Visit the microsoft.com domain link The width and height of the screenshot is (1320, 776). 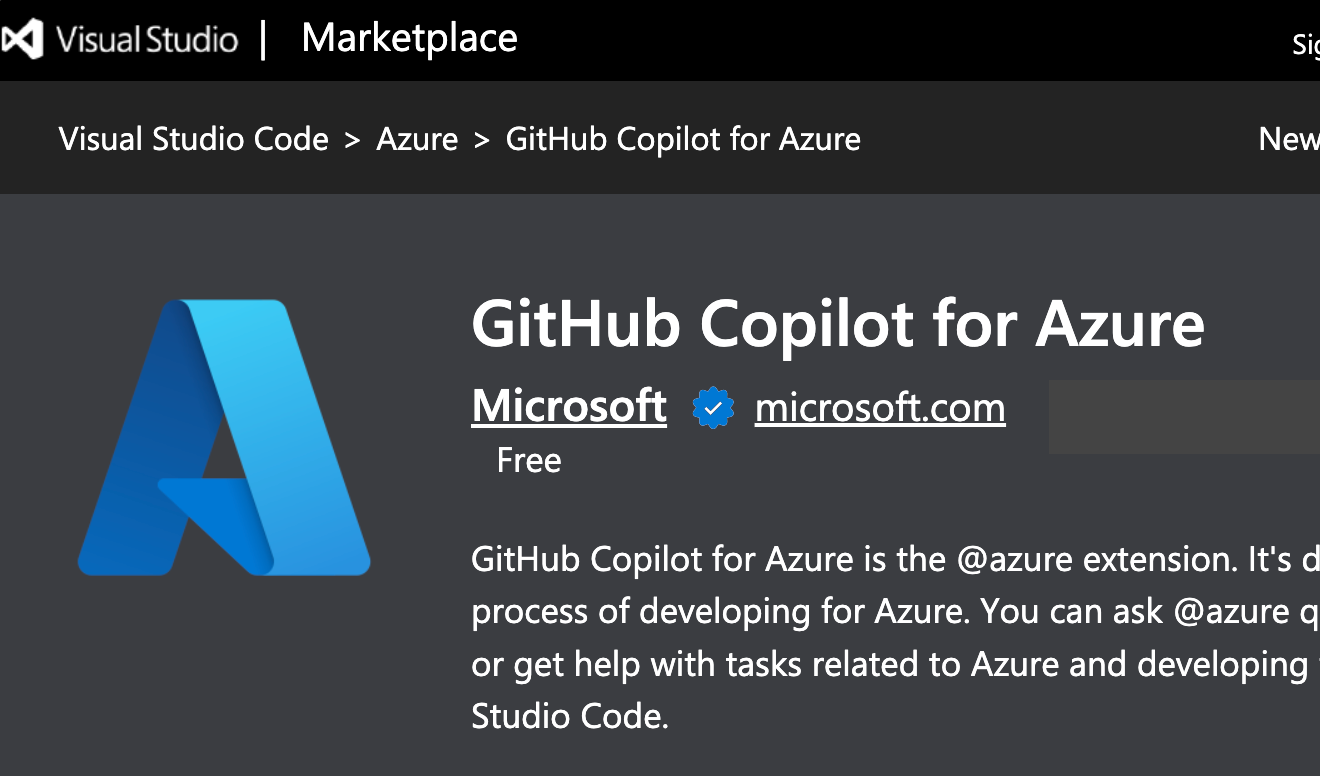coord(880,407)
